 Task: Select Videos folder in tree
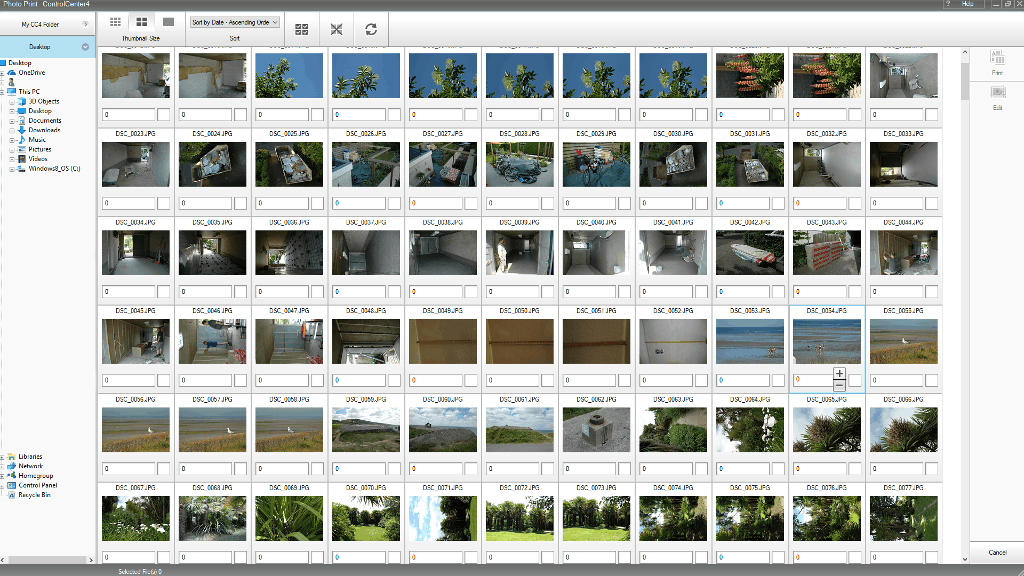(38, 159)
